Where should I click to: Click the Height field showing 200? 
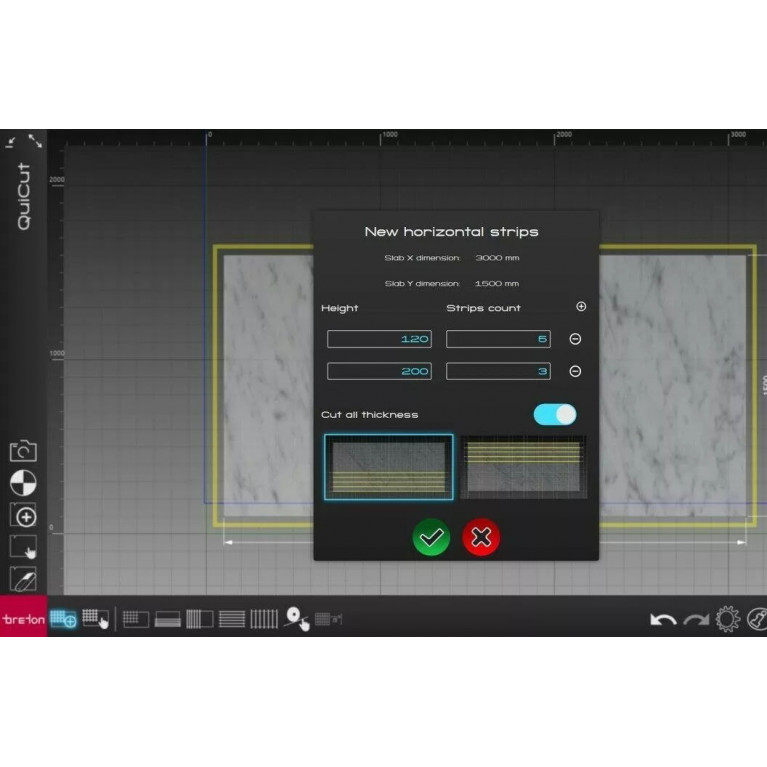(x=379, y=371)
